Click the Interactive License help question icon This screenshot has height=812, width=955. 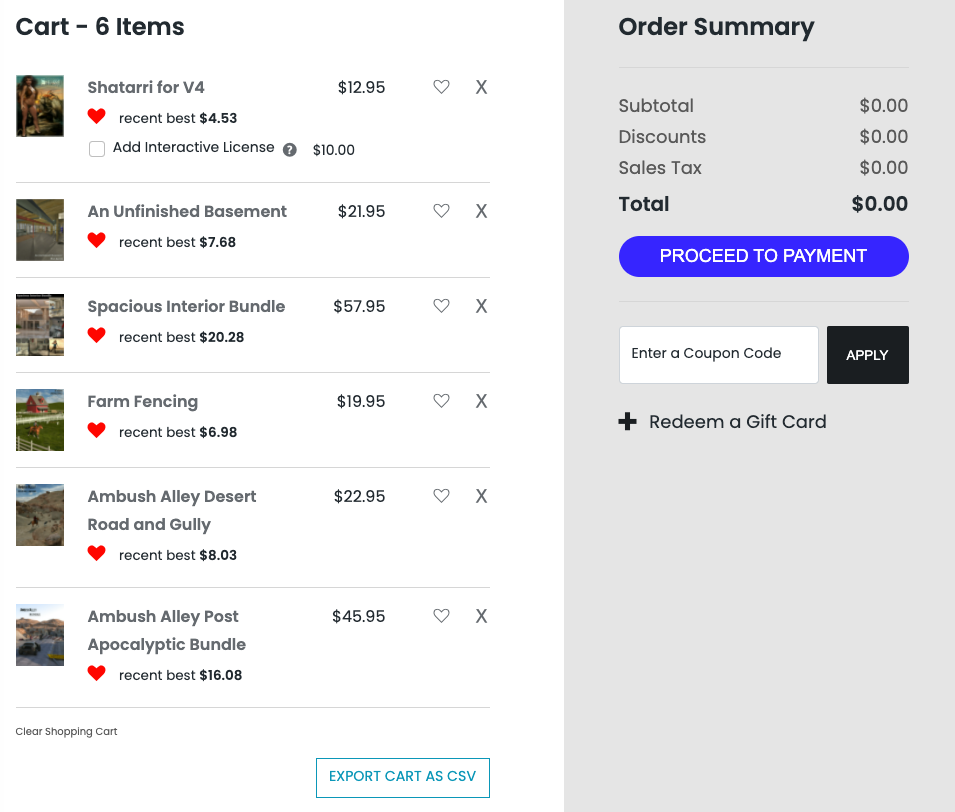(x=290, y=150)
